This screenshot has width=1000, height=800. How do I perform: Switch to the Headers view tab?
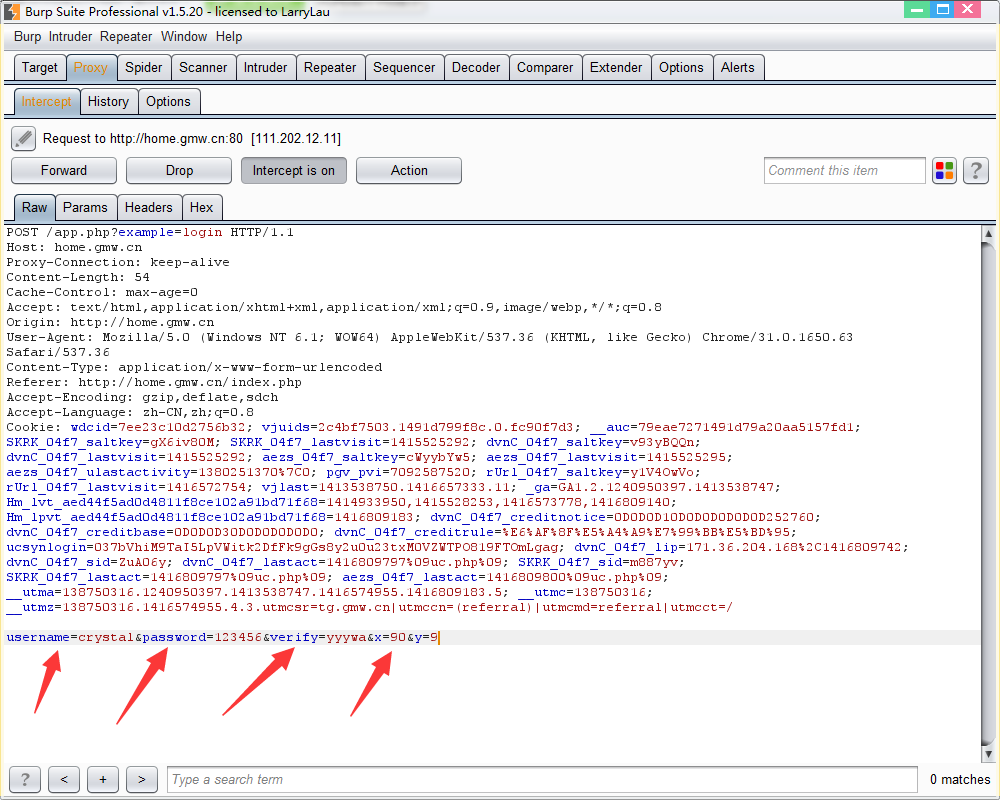(149, 208)
